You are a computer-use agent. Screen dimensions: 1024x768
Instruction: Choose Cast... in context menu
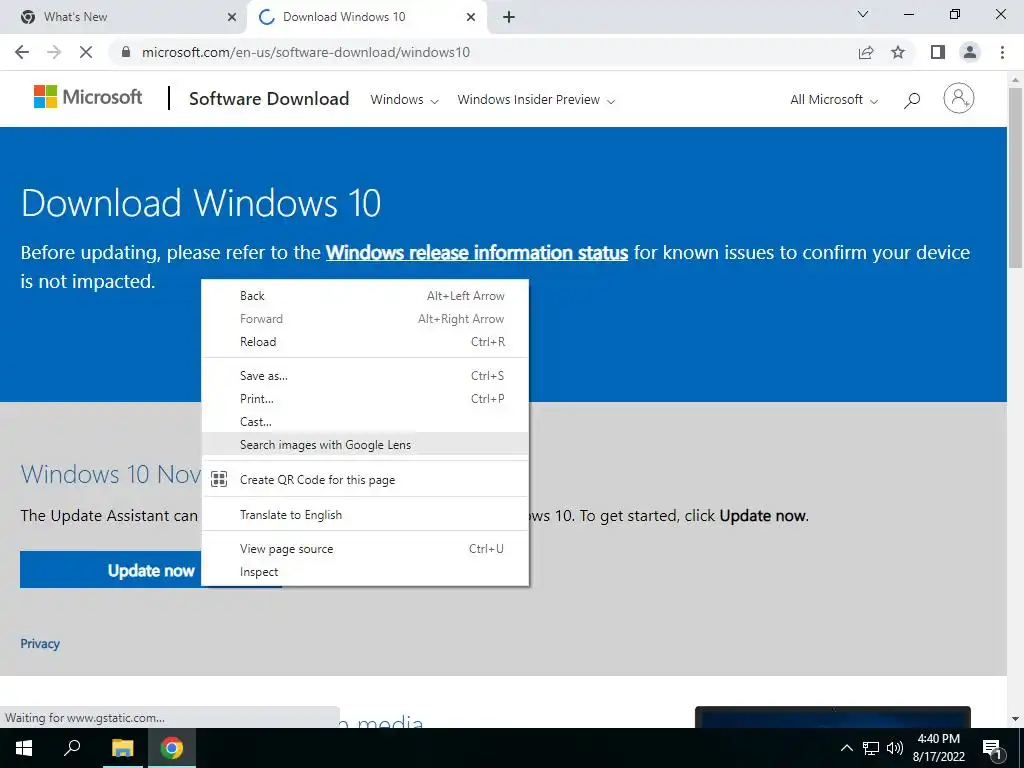pos(365,421)
